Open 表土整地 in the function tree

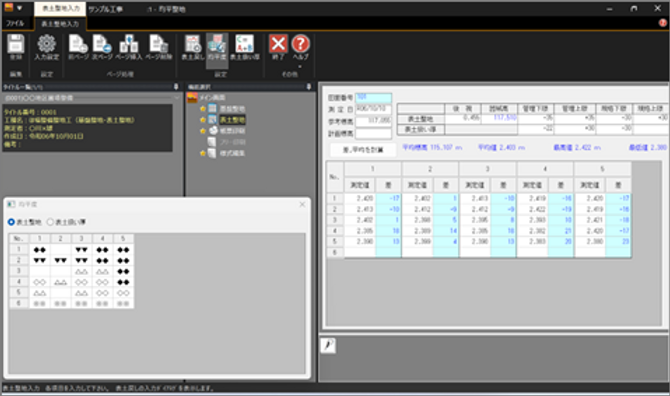[x=232, y=120]
